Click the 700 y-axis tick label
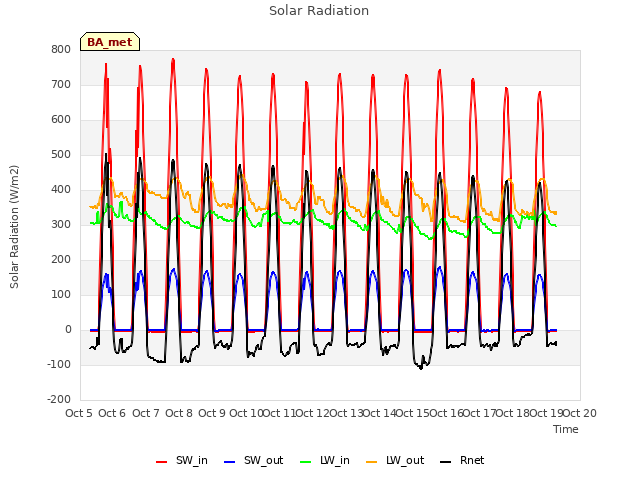The height and width of the screenshot is (480, 640). pyautogui.click(x=61, y=84)
